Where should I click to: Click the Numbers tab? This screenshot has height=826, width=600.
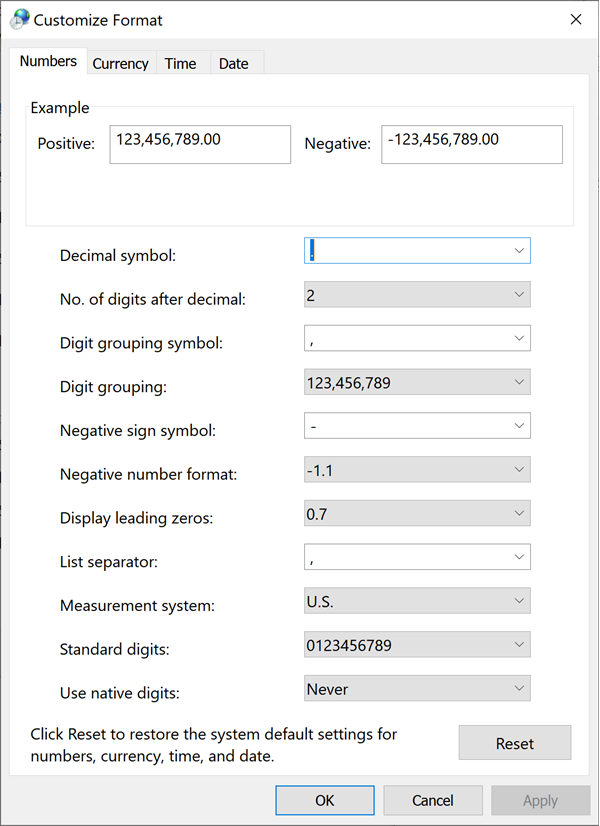[48, 62]
